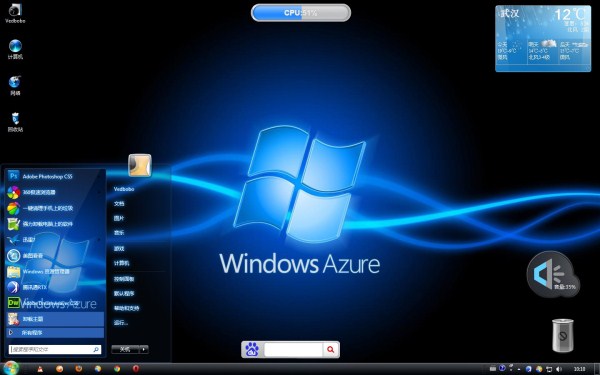Click the Start menu search programs field

coord(55,349)
